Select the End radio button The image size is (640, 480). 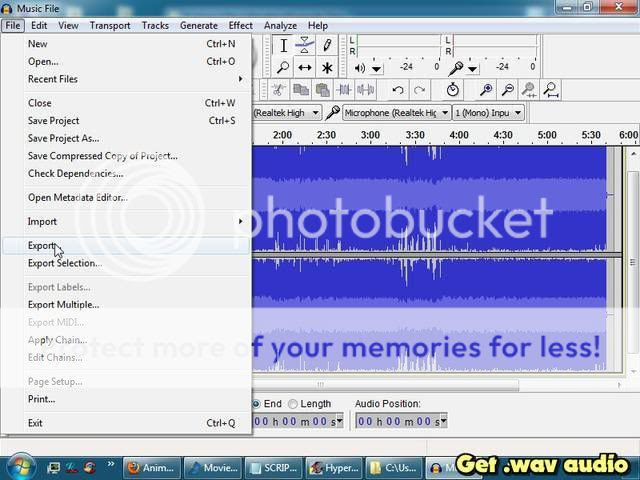(x=256, y=404)
